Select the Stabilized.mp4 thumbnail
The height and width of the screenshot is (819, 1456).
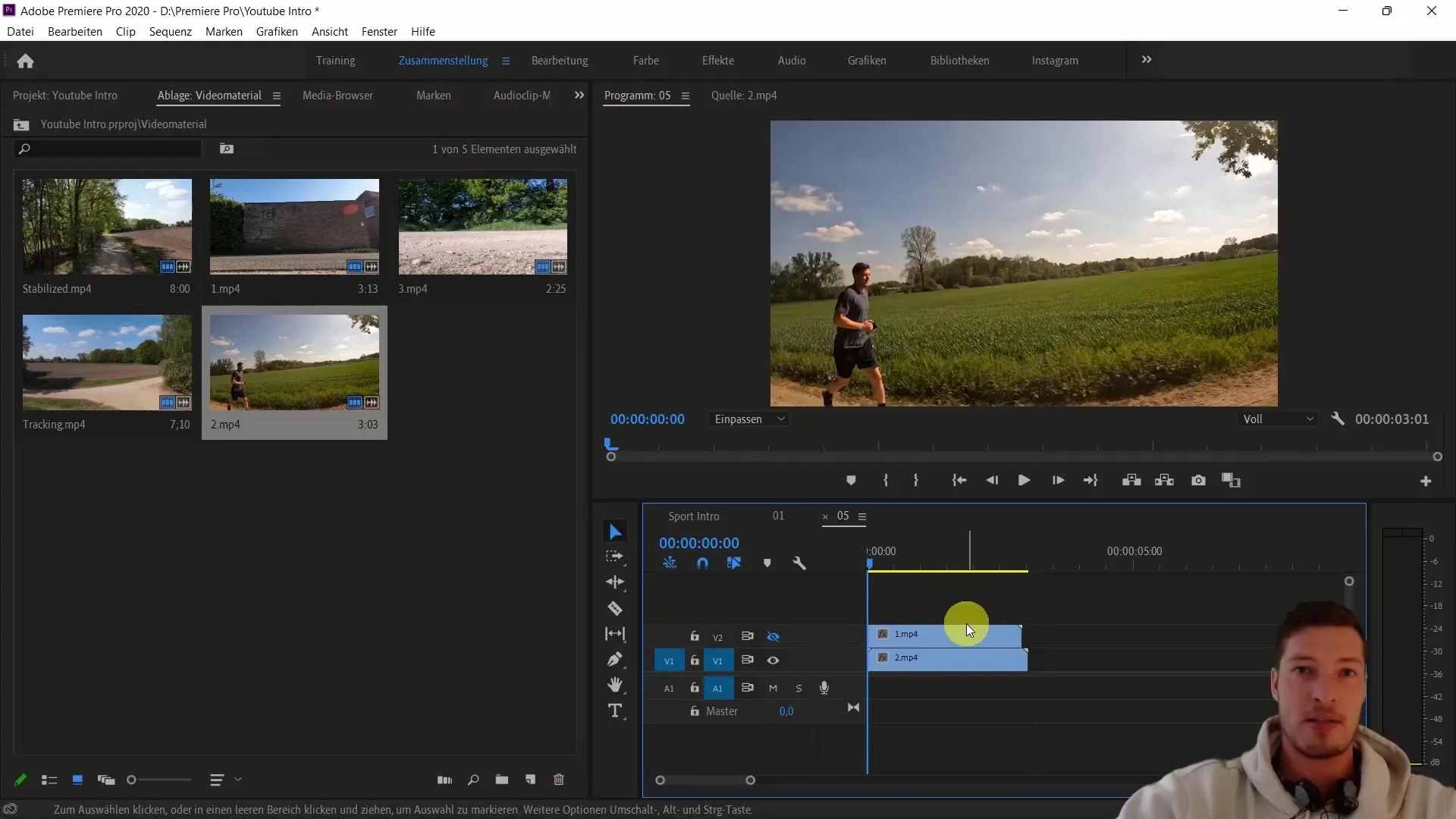[107, 227]
